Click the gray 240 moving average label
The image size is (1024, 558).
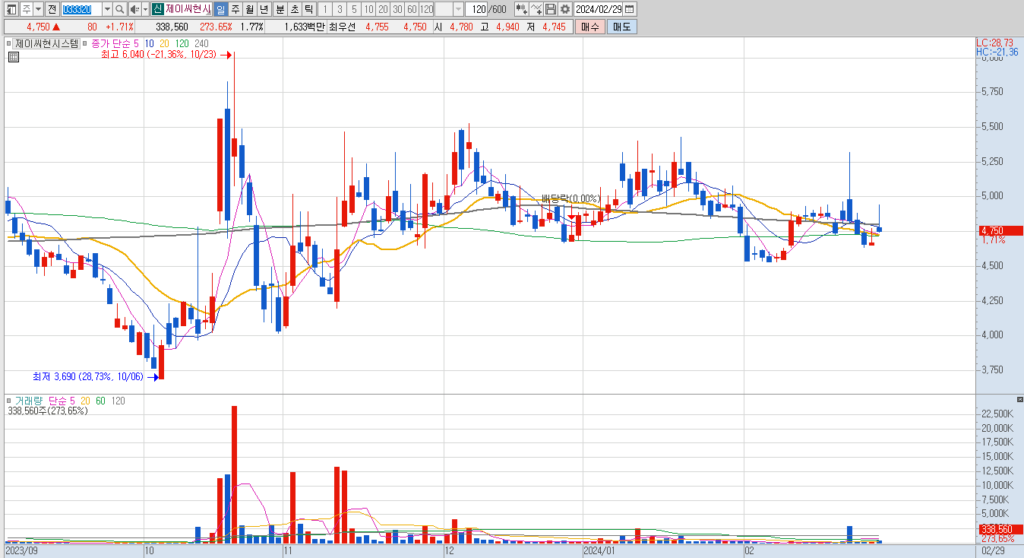(x=201, y=44)
